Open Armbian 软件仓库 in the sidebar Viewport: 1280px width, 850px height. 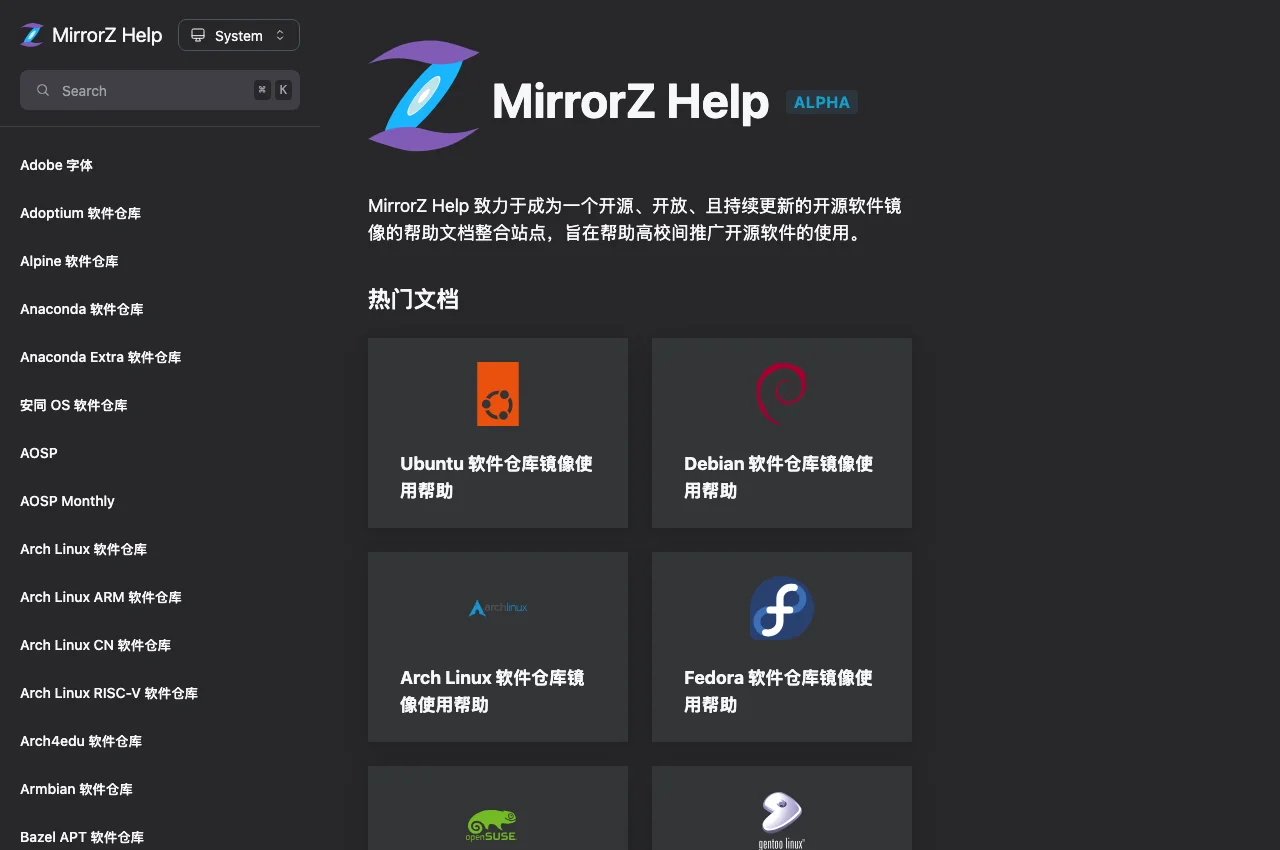(x=76, y=789)
